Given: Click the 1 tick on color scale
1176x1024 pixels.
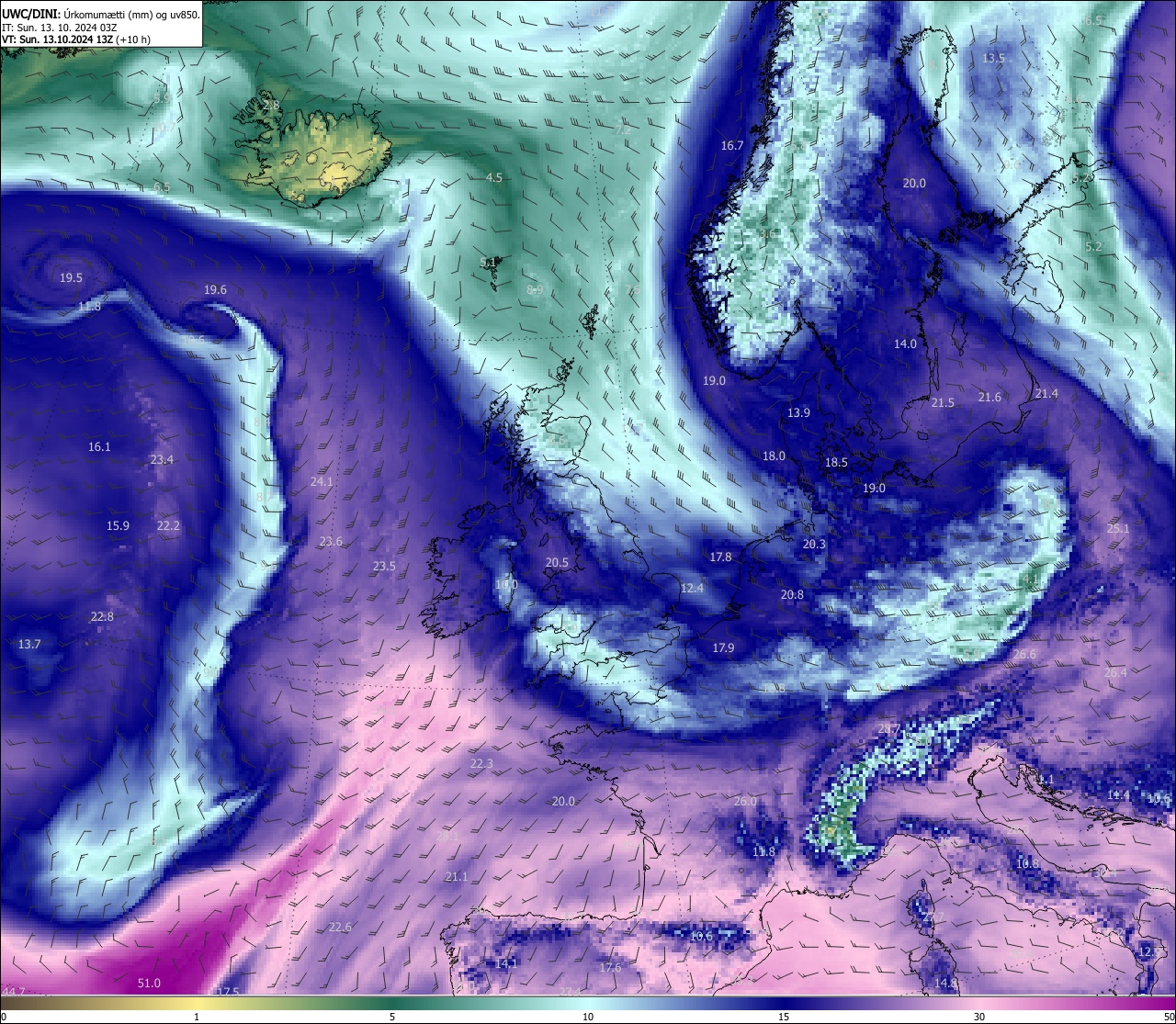Looking at the screenshot, I should (197, 1017).
